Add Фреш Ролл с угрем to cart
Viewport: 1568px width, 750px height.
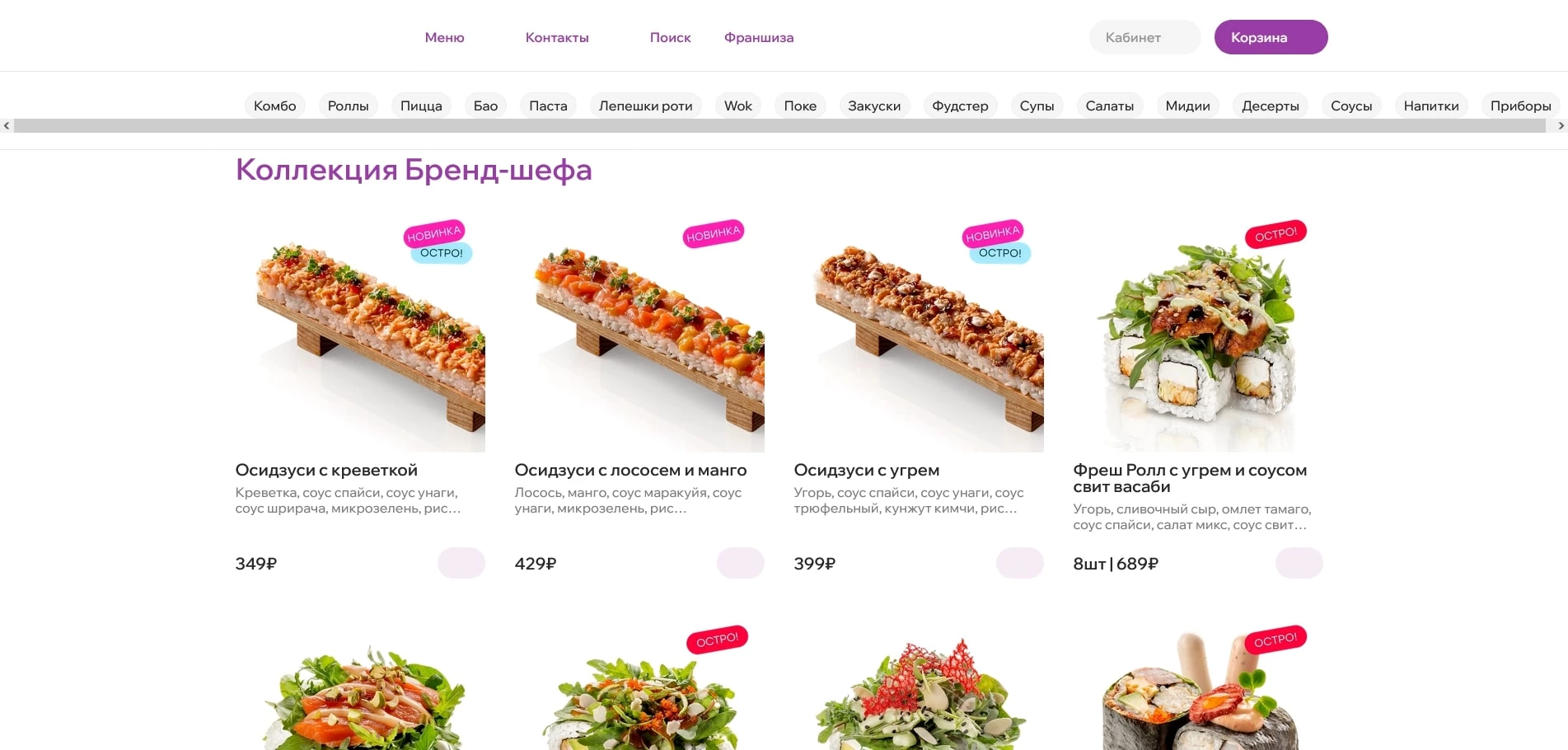click(1299, 563)
